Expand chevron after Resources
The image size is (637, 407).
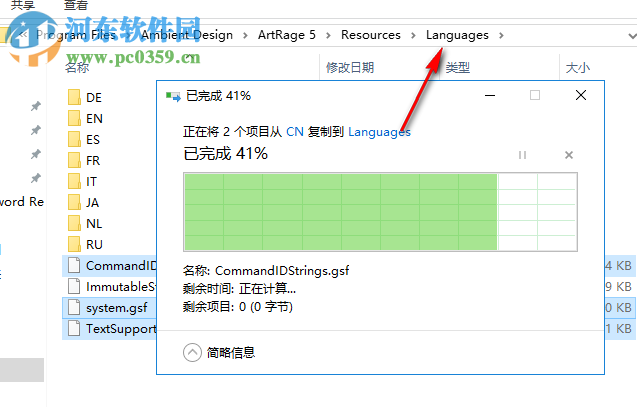(x=413, y=35)
